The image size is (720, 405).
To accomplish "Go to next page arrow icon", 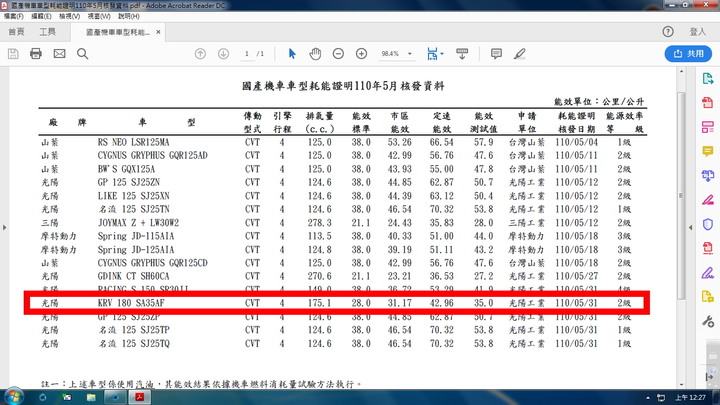I will point(224,54).
